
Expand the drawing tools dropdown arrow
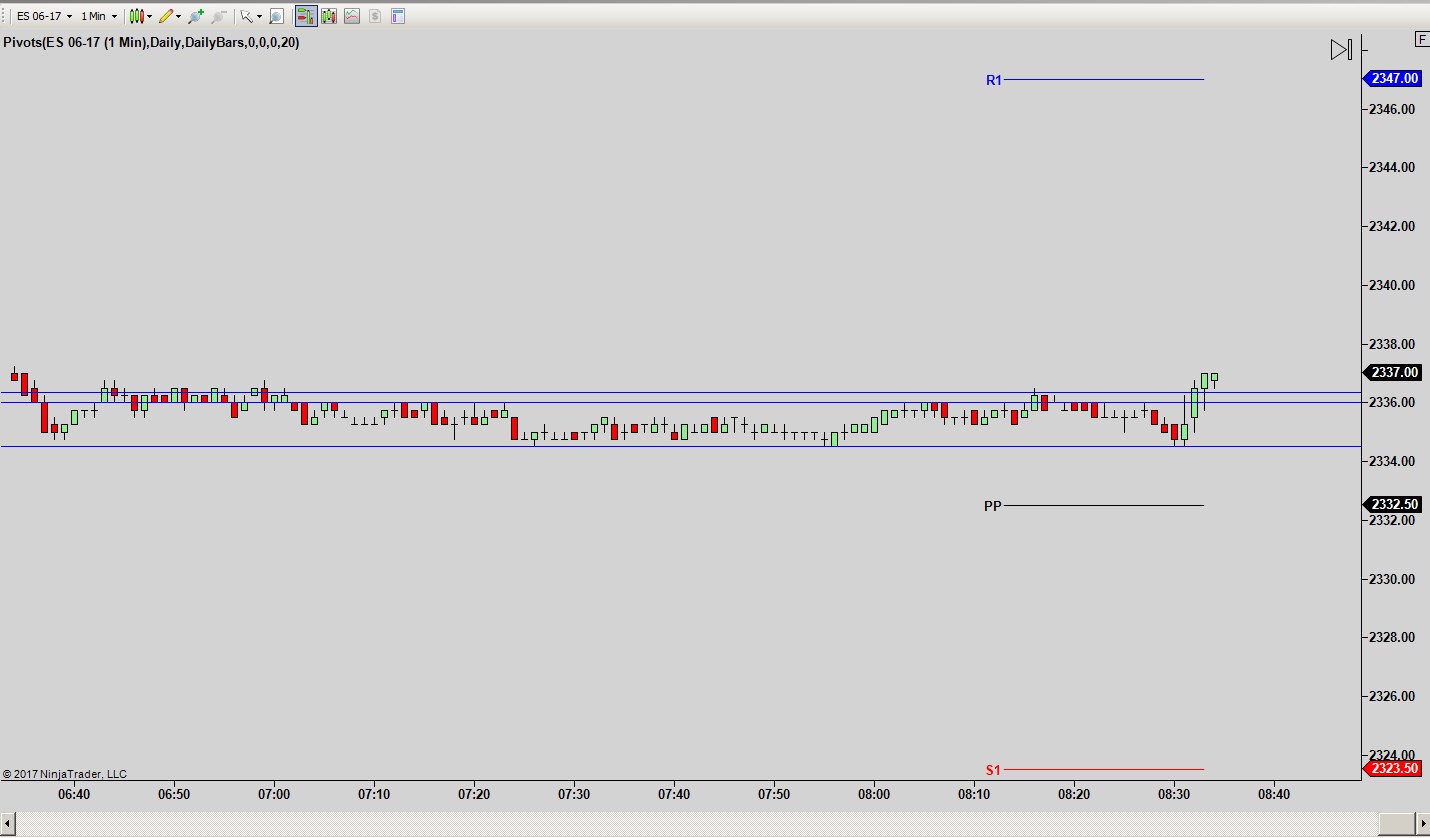click(179, 16)
